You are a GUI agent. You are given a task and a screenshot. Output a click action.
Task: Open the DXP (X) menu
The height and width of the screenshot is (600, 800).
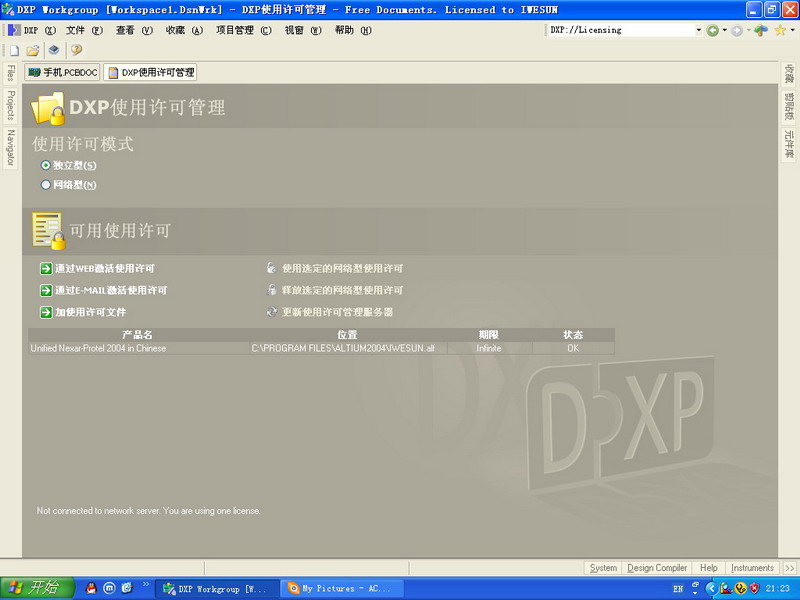coord(39,31)
